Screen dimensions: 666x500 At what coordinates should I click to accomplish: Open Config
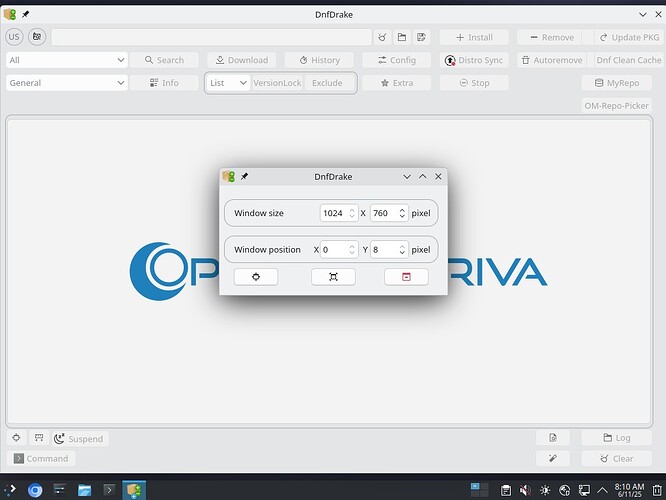pos(397,60)
